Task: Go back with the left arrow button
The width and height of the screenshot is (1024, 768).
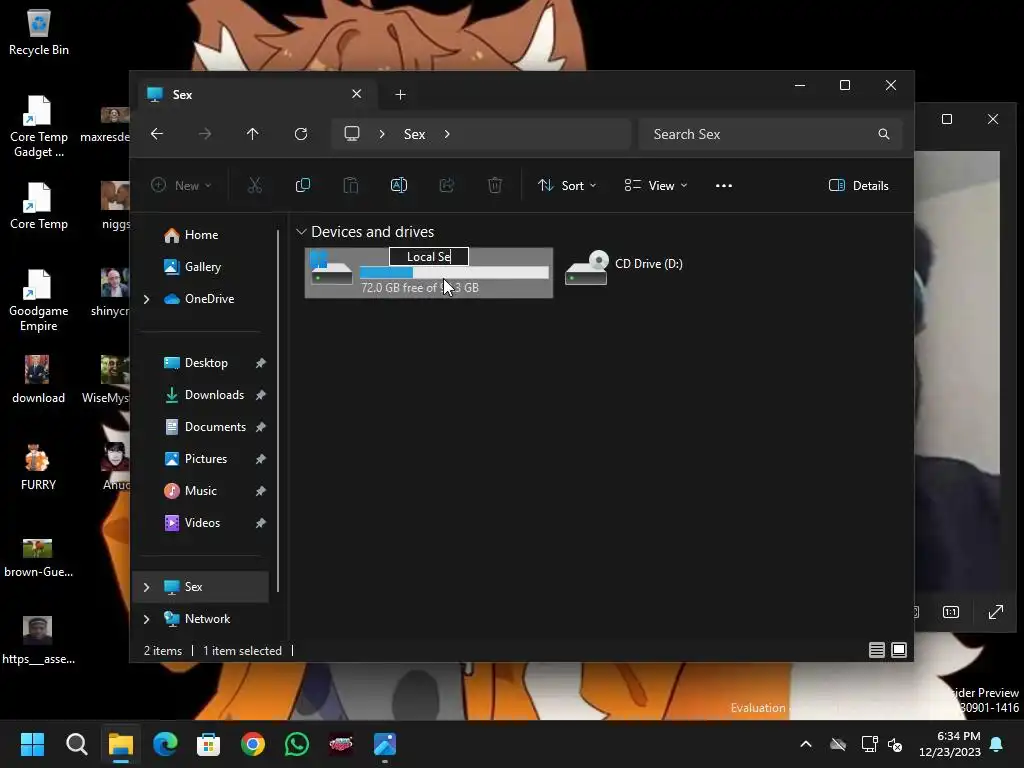Action: pos(157,134)
